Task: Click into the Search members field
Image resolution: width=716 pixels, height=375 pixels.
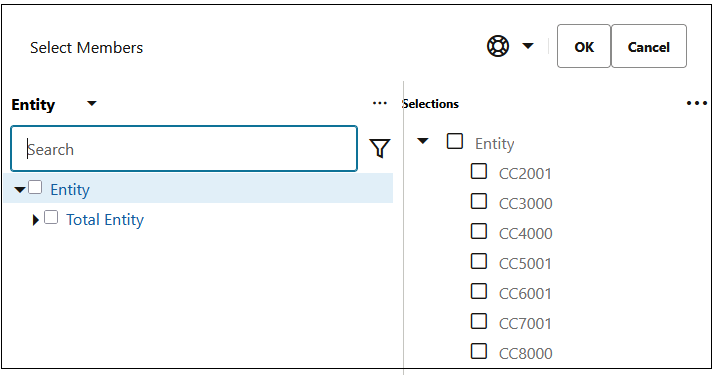Action: tap(184, 148)
